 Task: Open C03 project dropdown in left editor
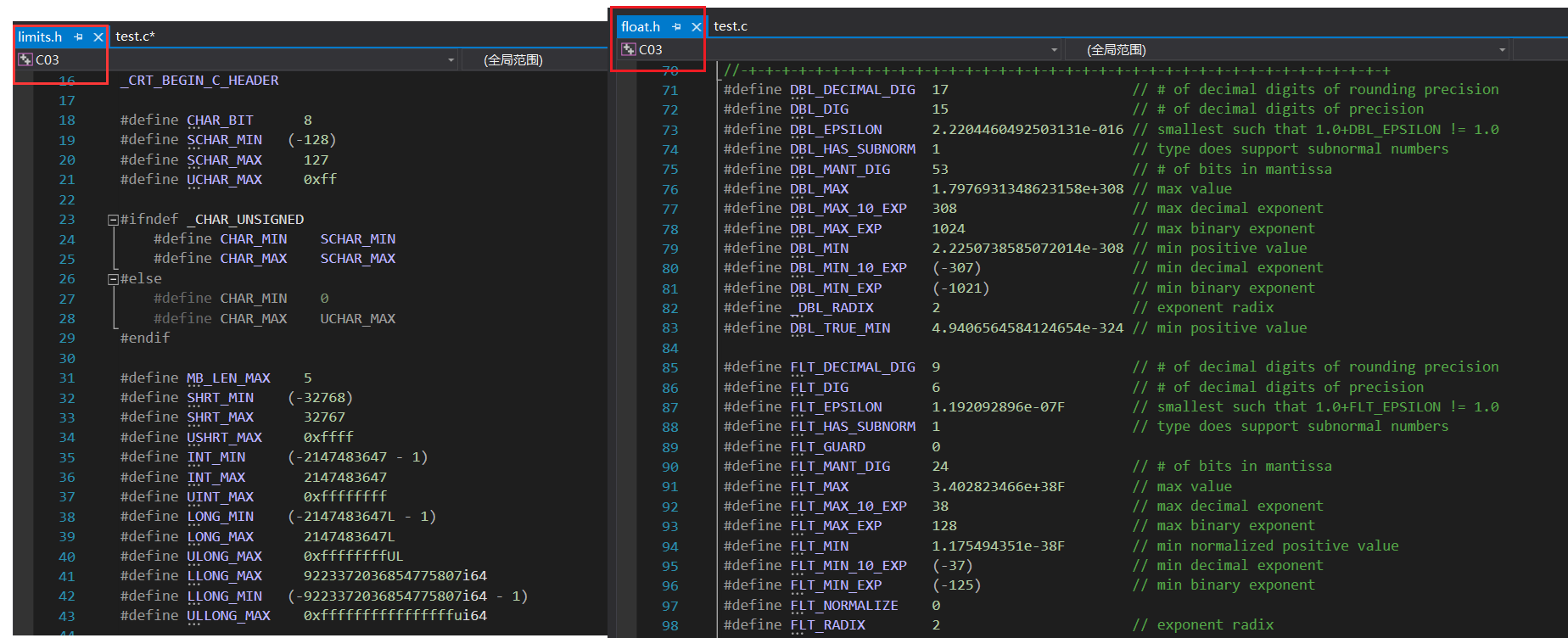click(x=451, y=60)
